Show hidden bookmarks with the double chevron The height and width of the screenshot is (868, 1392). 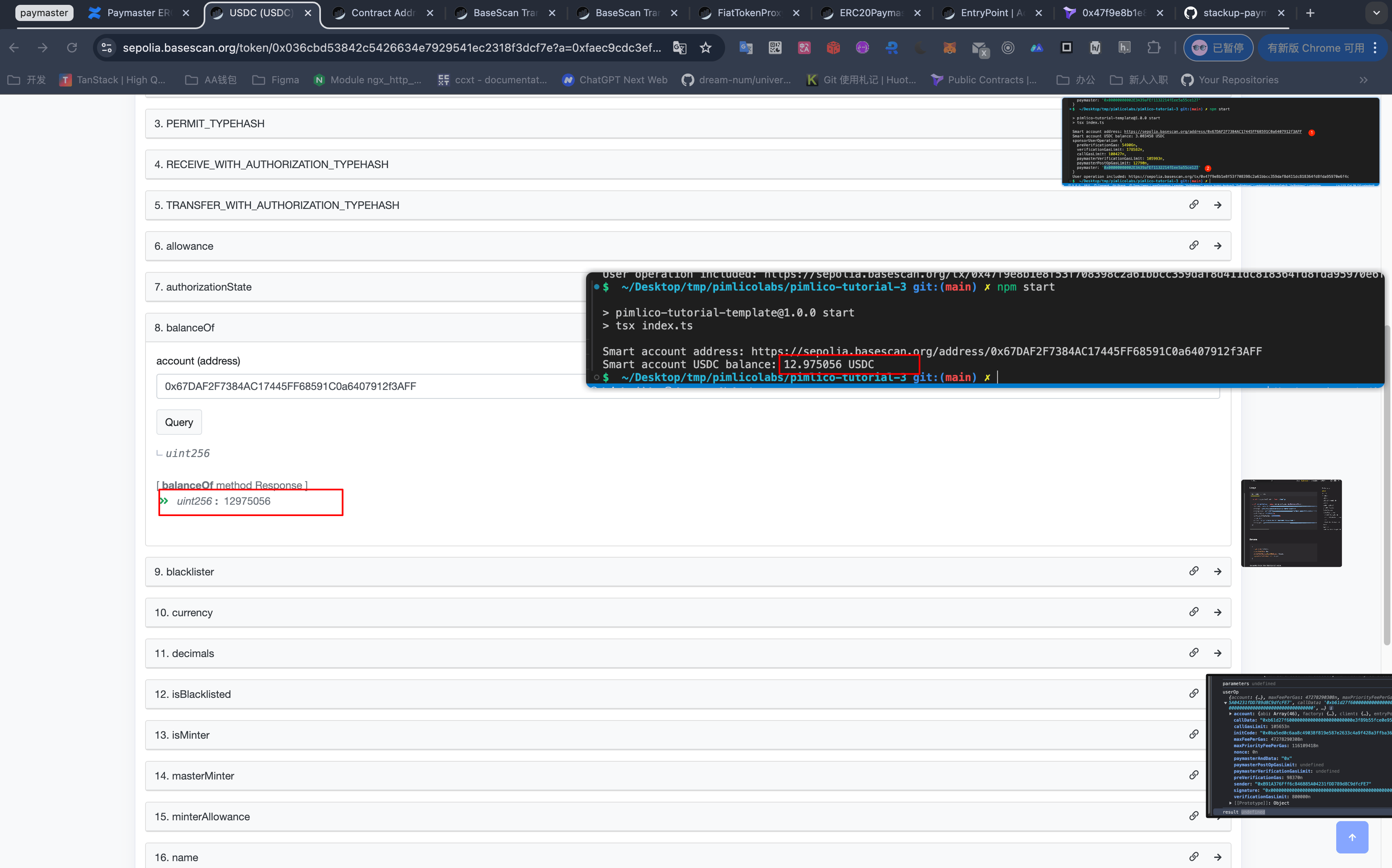point(1363,80)
